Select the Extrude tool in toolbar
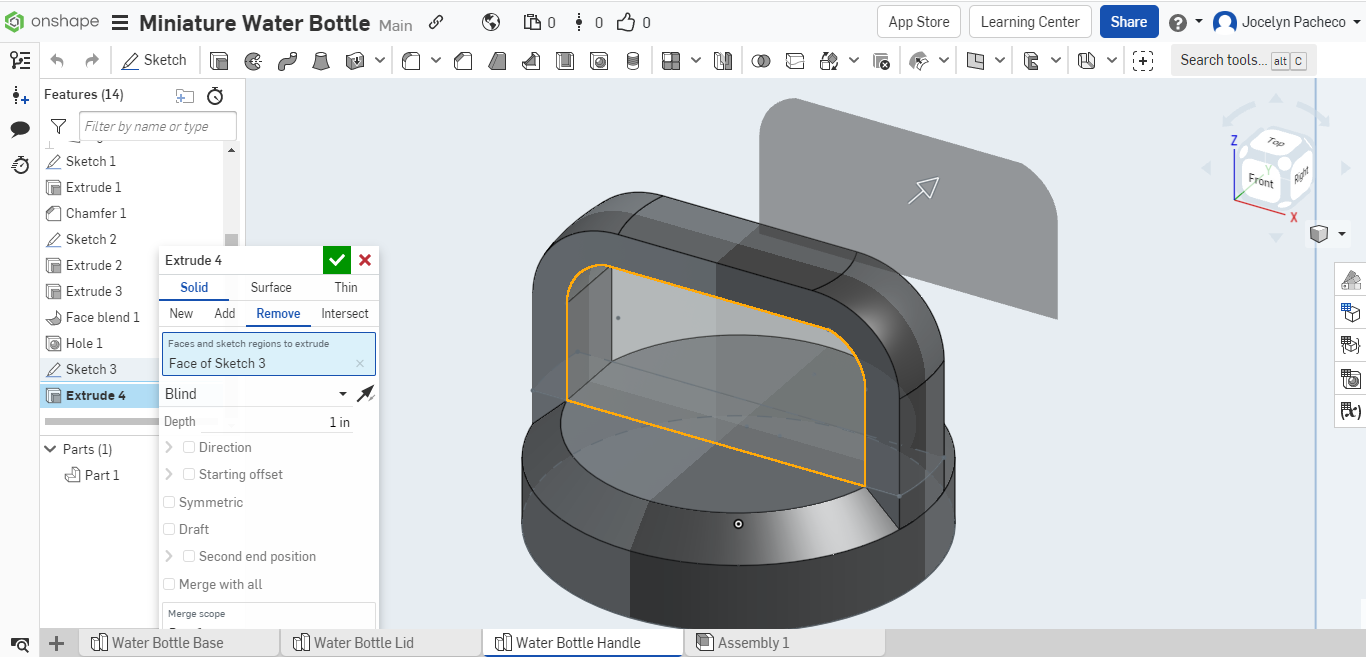The height and width of the screenshot is (657, 1366). pyautogui.click(x=219, y=61)
